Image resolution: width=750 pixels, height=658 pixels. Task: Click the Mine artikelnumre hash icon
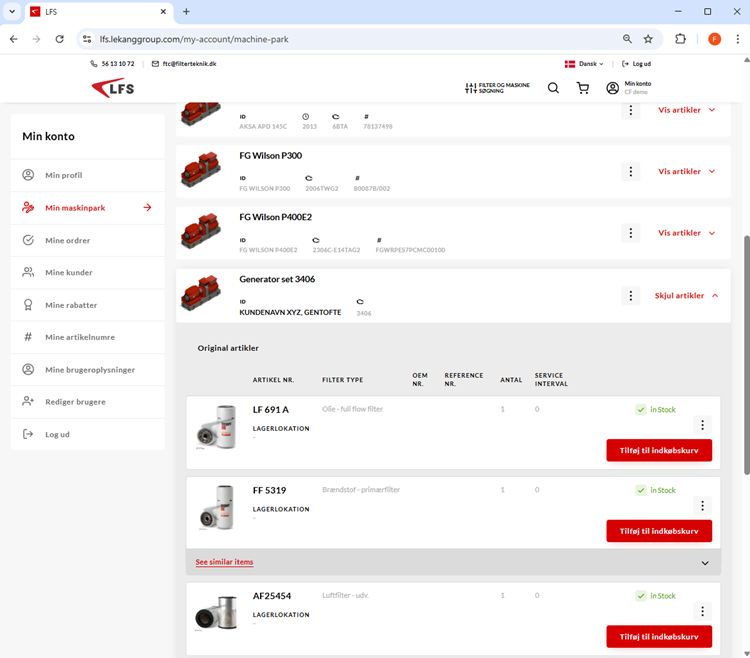point(28,337)
